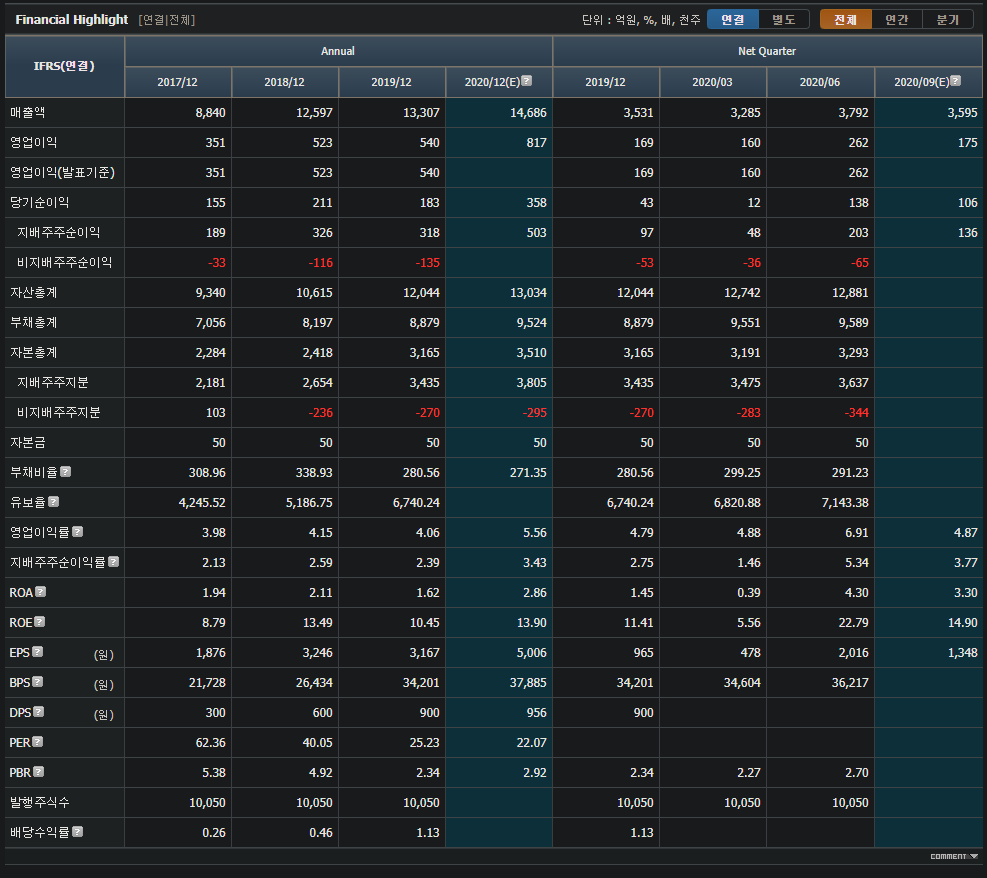Click the Annual column group header

tap(338, 51)
